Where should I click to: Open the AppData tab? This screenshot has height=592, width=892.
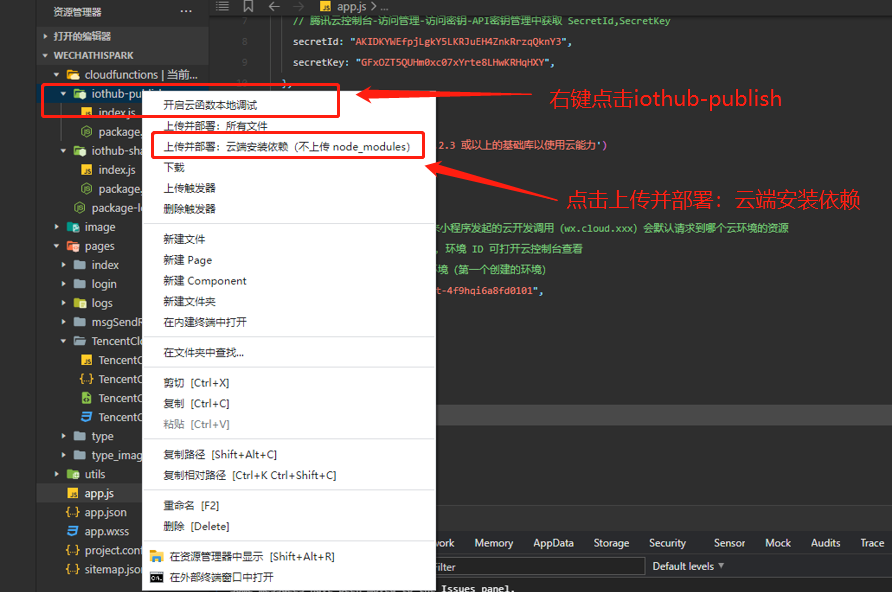tap(553, 543)
